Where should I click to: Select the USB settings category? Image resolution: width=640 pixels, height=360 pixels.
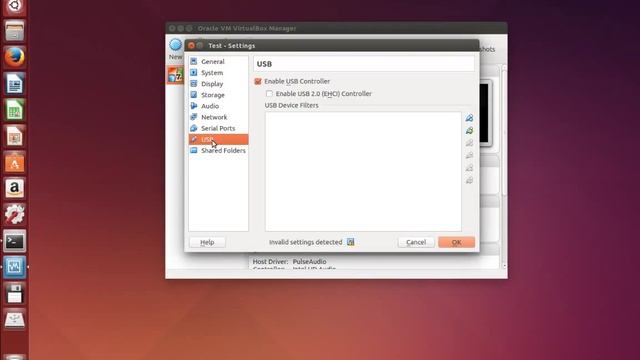point(218,139)
